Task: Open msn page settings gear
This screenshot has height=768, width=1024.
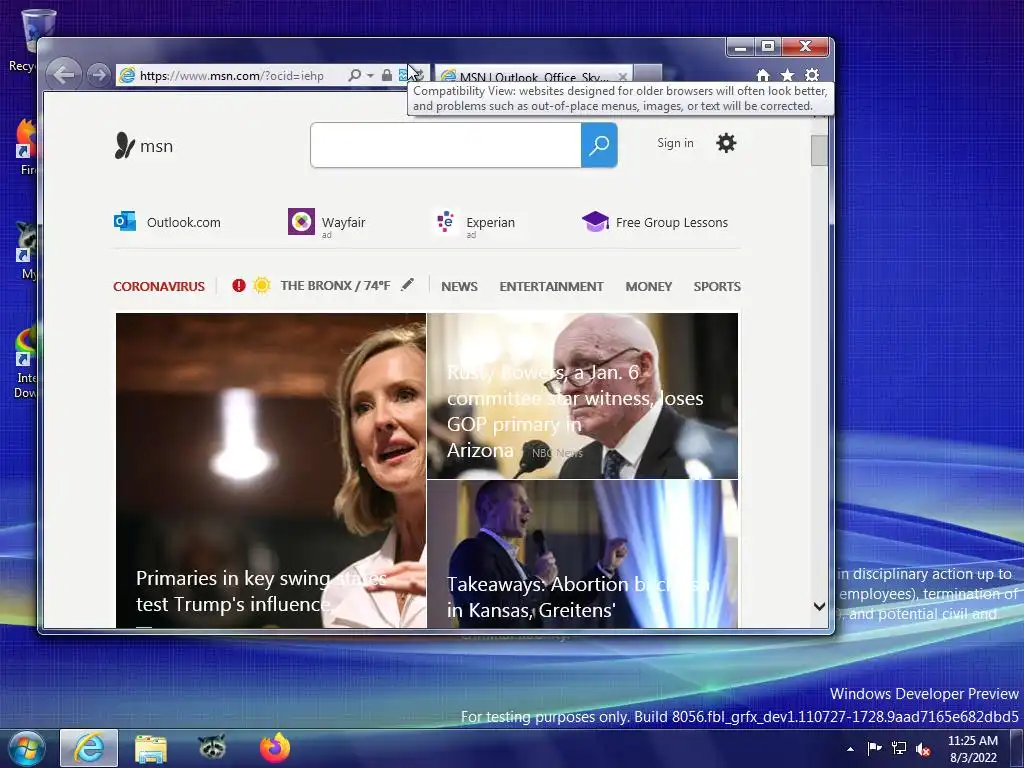Action: tap(726, 143)
